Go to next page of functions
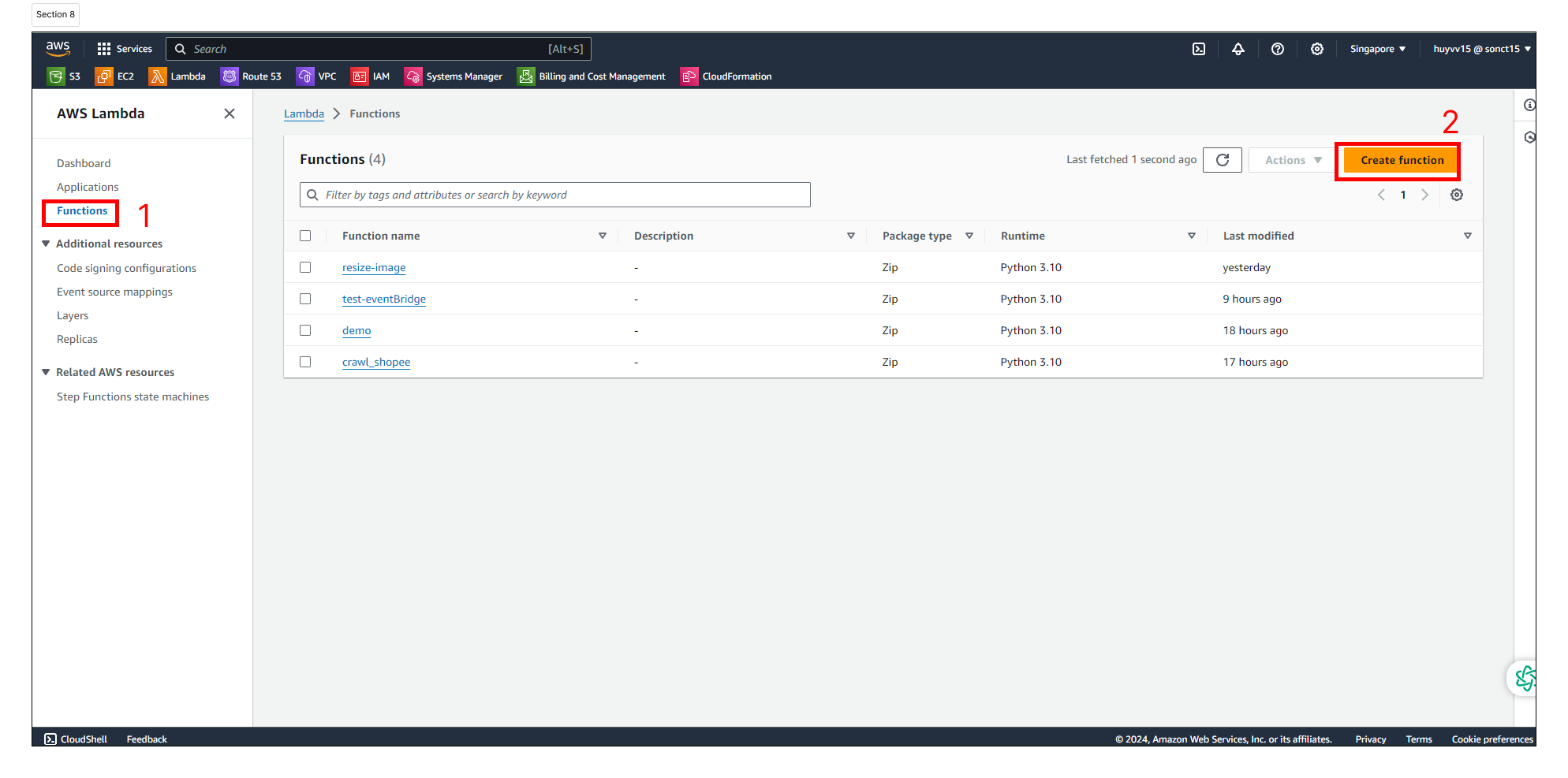The height and width of the screenshot is (778, 1568). 1425,195
